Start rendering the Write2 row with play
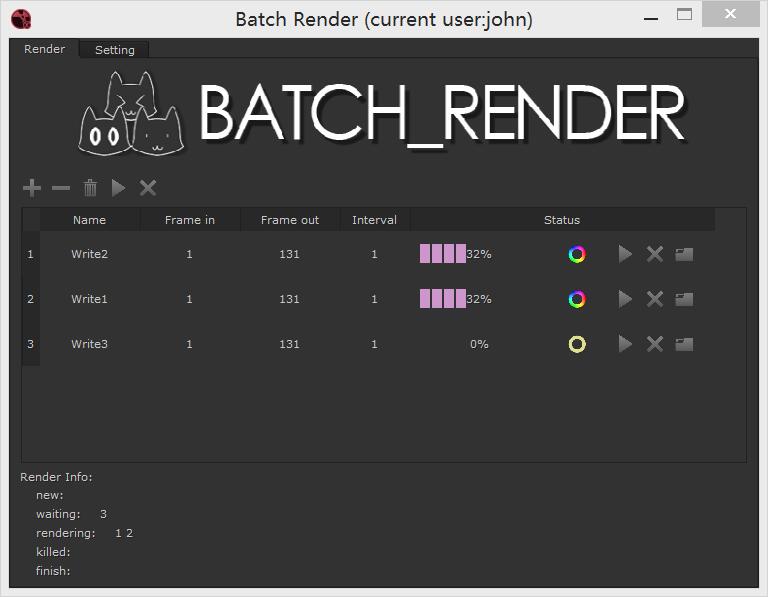The height and width of the screenshot is (597, 768). (625, 254)
